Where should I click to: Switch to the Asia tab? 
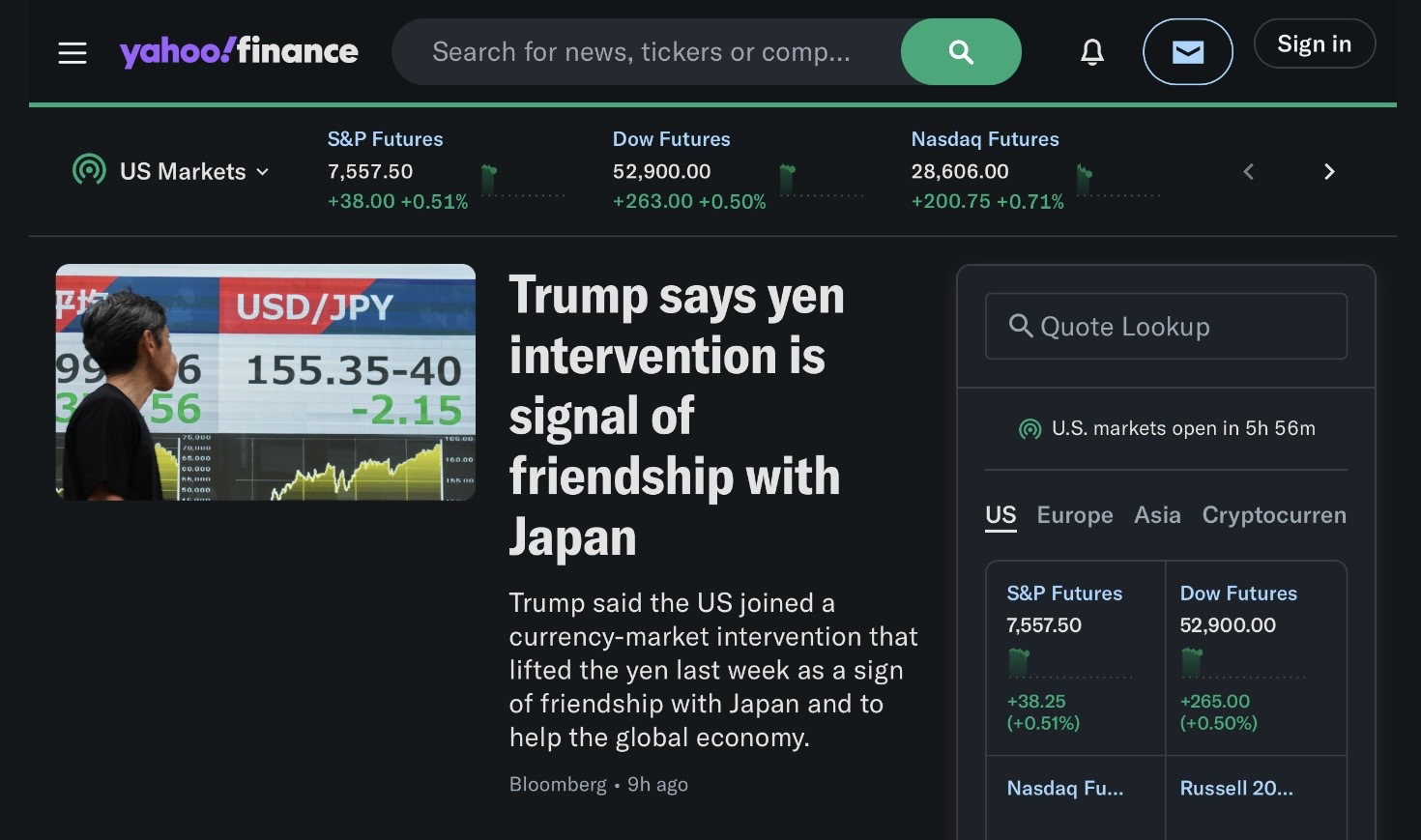tap(1157, 515)
